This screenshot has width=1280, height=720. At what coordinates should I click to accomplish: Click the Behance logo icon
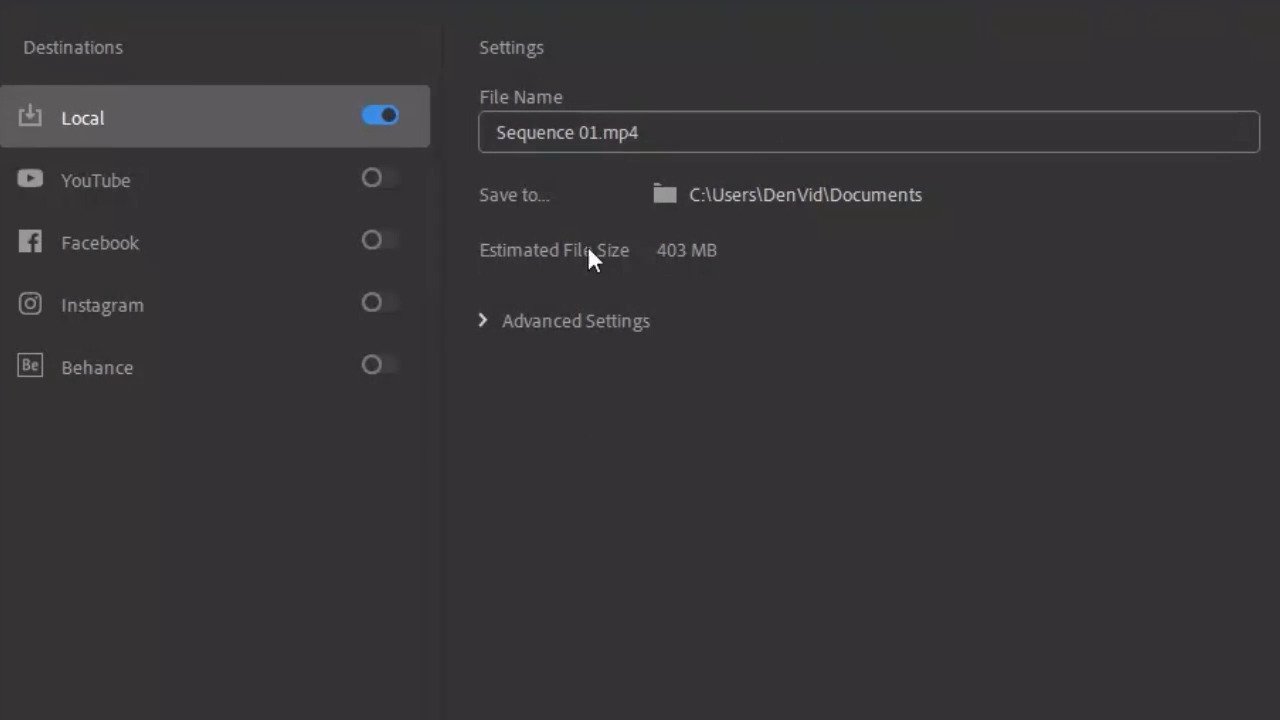(30, 366)
